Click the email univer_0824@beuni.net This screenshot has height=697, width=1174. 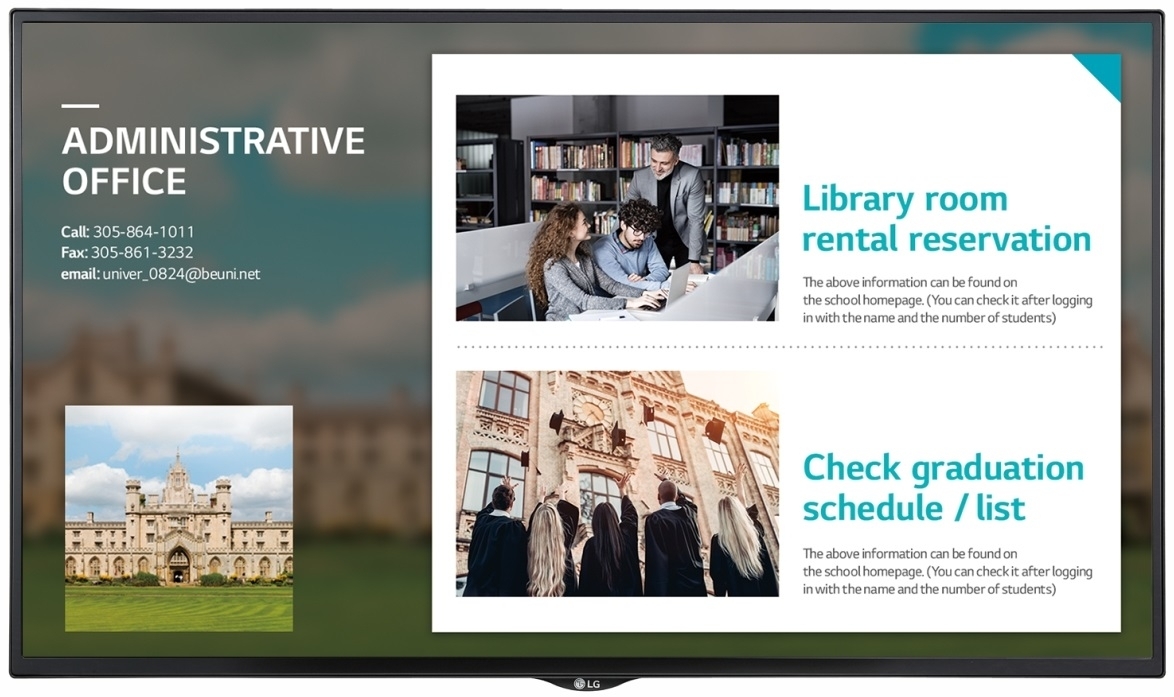point(160,274)
